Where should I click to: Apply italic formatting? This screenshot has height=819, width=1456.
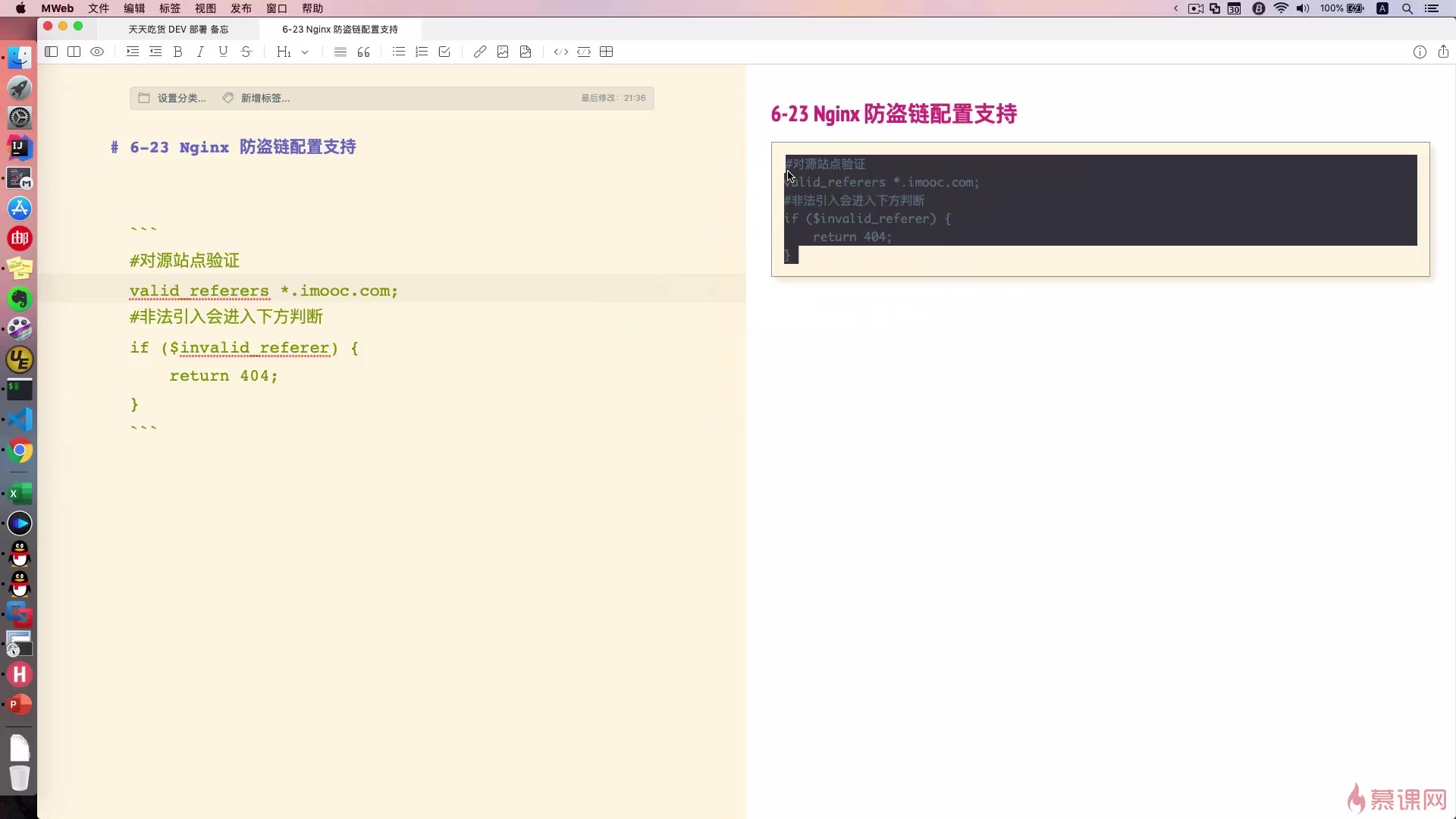200,52
